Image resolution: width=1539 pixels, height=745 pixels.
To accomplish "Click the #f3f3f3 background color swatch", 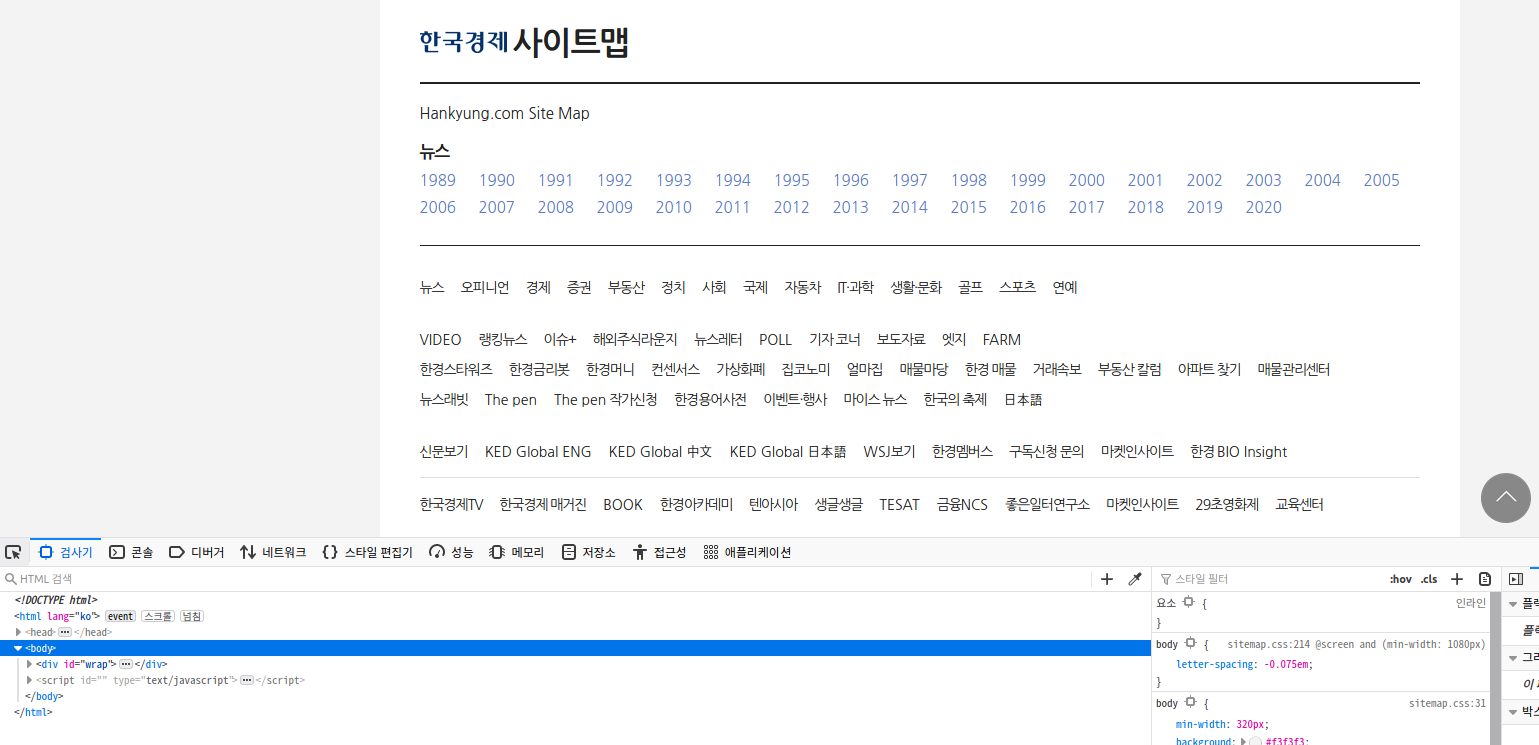I will tap(1256, 741).
